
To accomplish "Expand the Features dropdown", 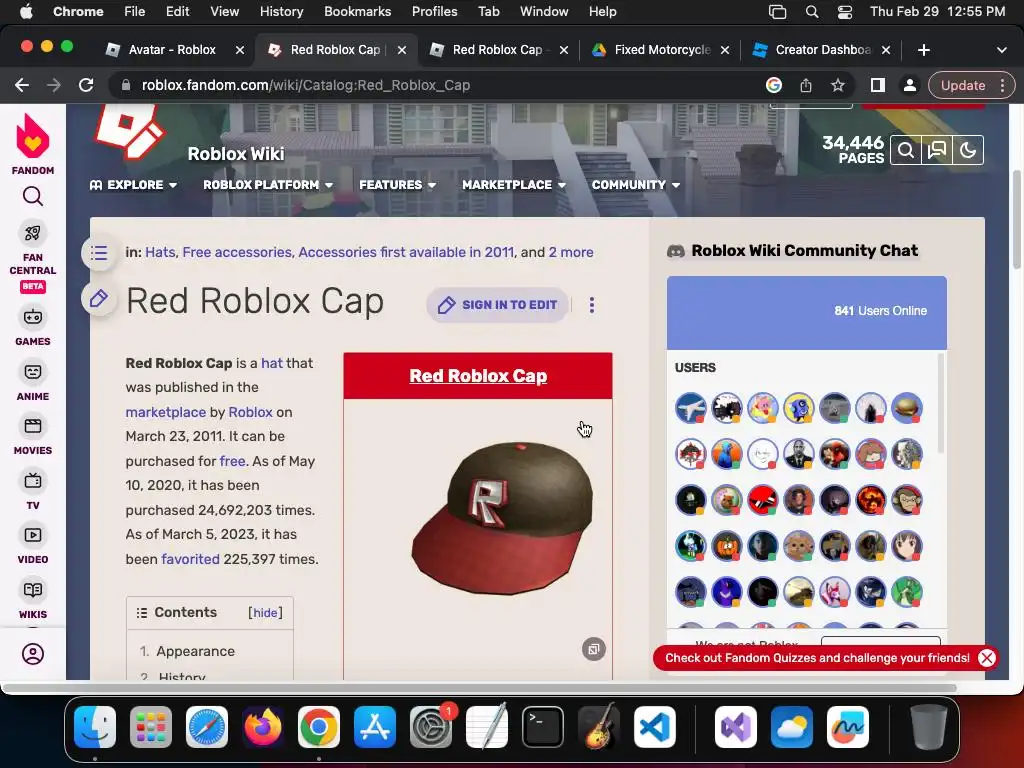I will 397,185.
